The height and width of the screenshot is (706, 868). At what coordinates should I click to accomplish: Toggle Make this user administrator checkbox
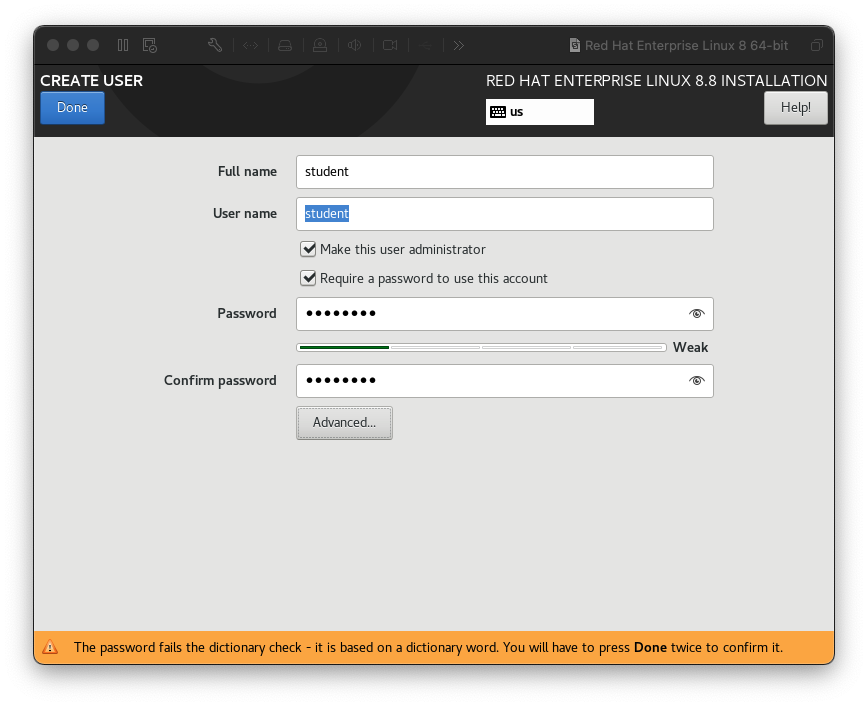pyautogui.click(x=308, y=249)
